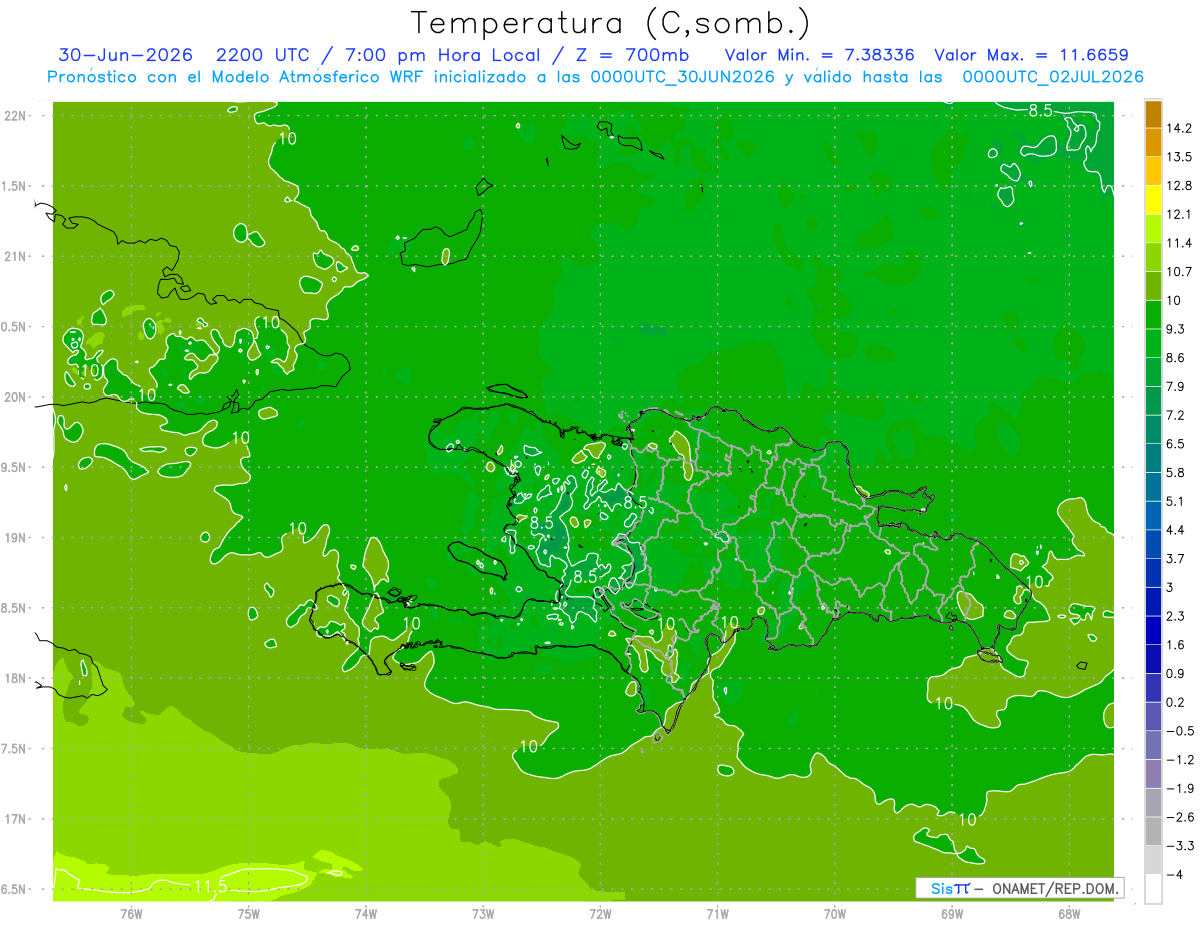Select the 'Z = 700mb' level label

(631, 55)
